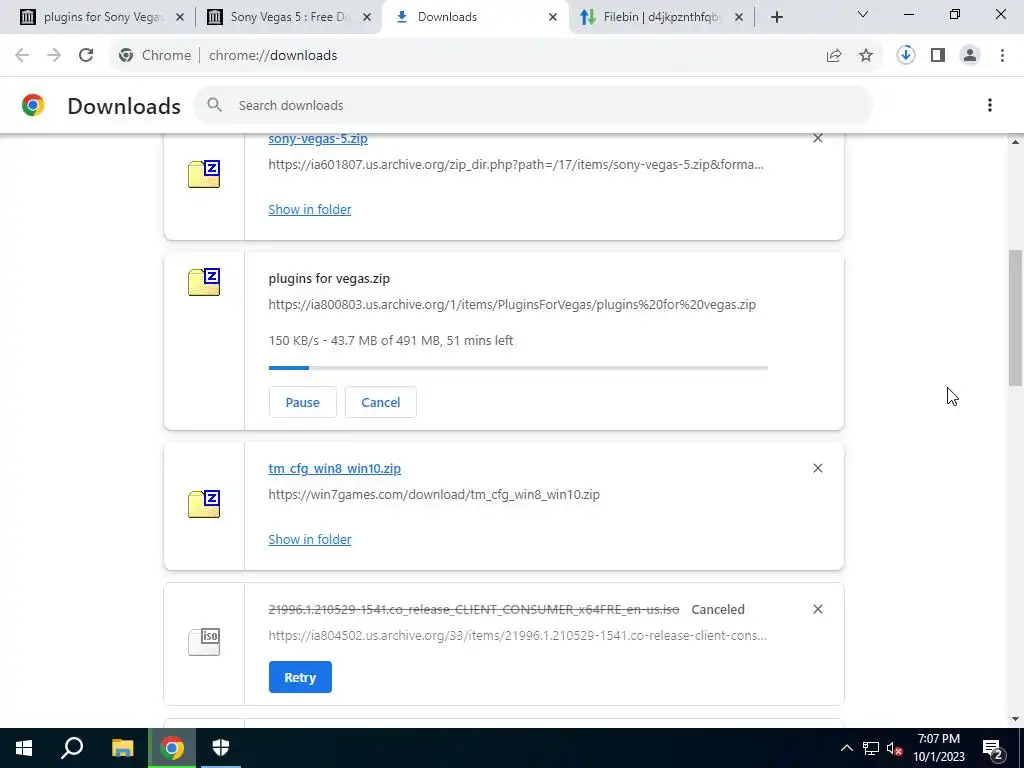
Task: Open the network icon in the system tray
Action: pyautogui.click(x=870, y=748)
